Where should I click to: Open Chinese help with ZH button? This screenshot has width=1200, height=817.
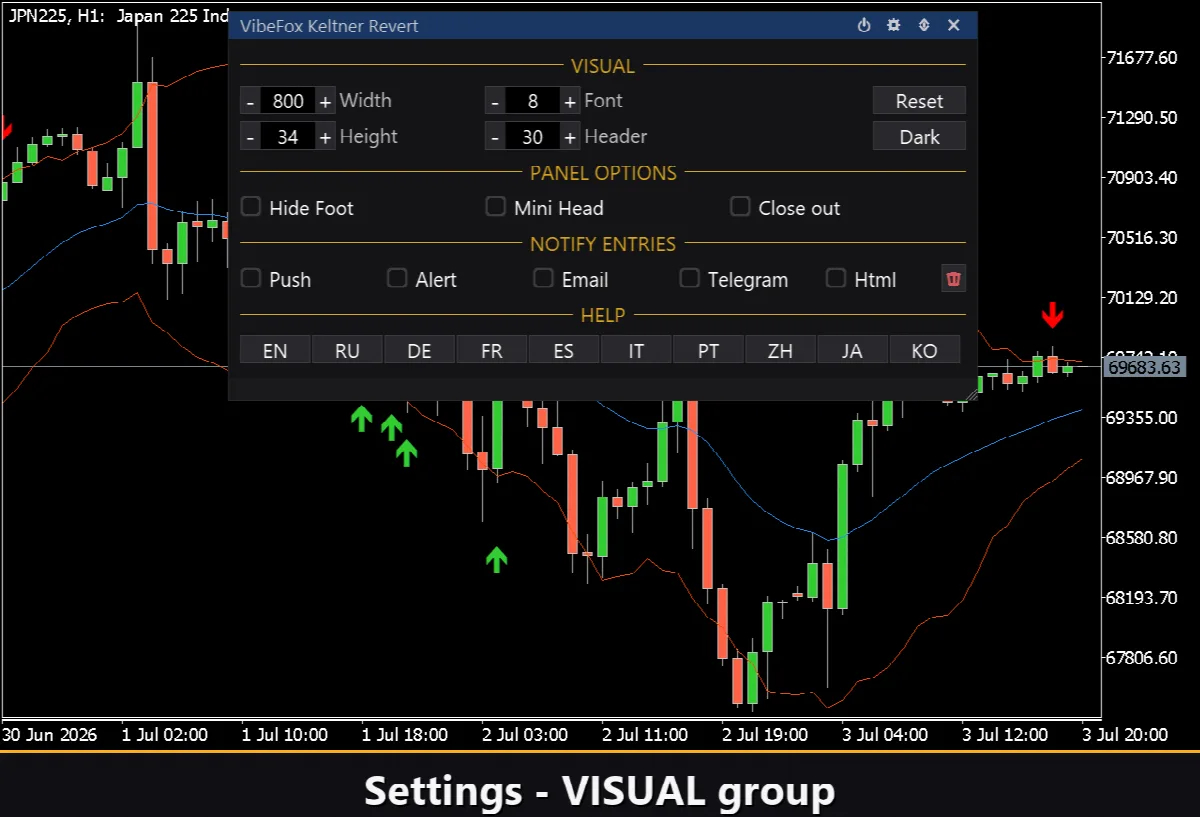[x=780, y=350]
